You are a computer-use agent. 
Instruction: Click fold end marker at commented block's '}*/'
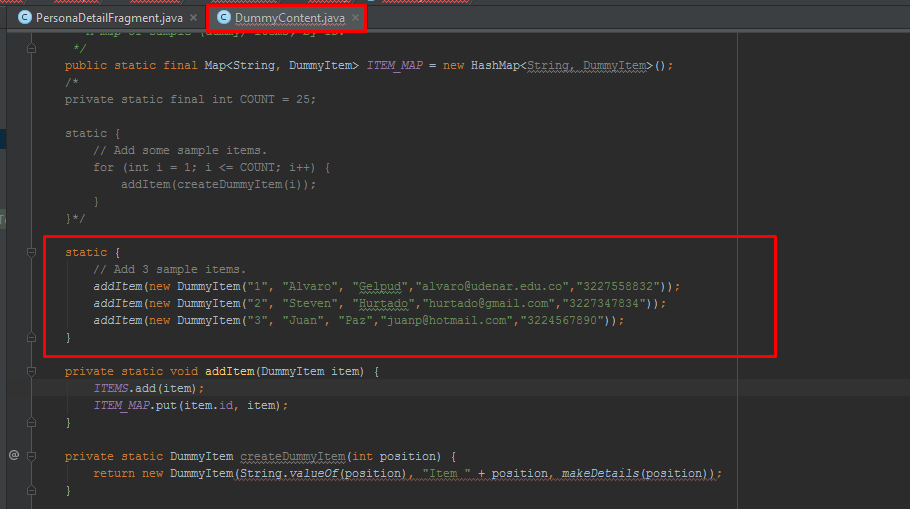pos(32,218)
